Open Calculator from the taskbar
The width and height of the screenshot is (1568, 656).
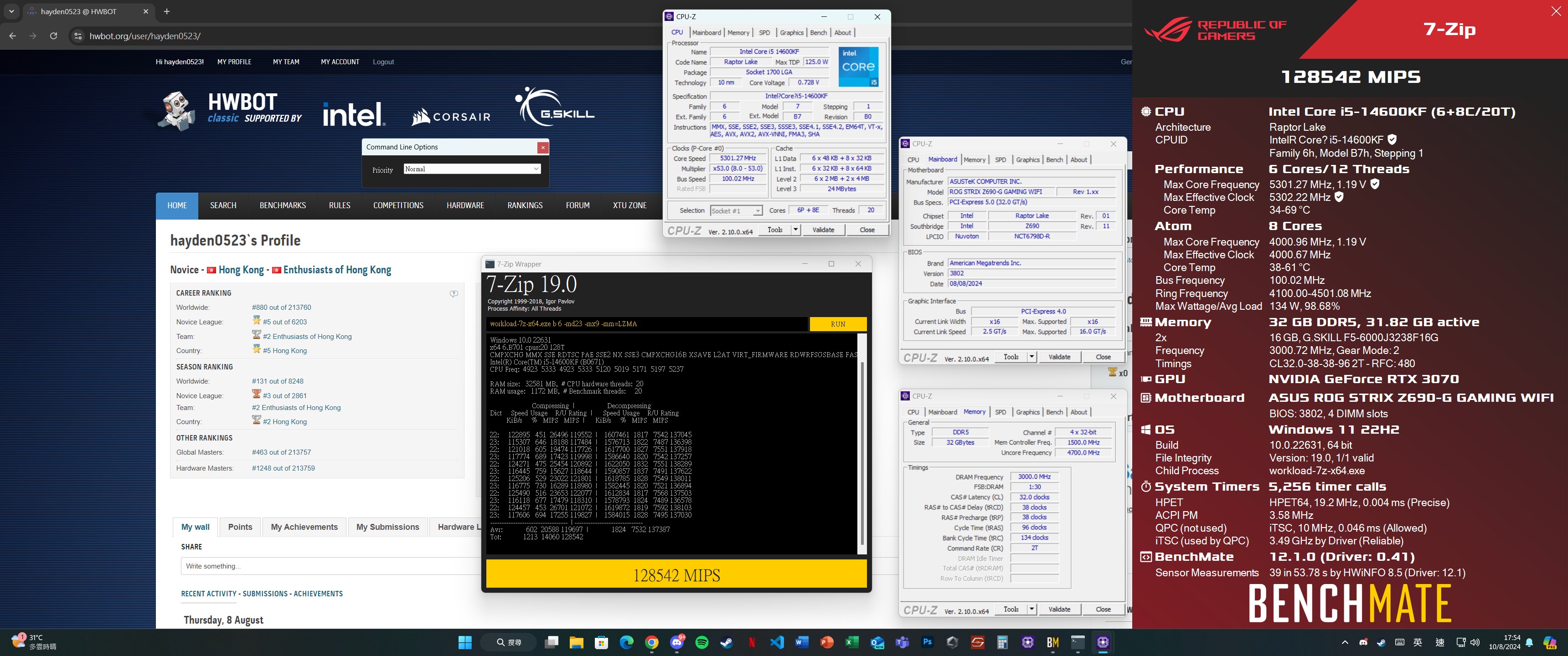click(x=1002, y=642)
